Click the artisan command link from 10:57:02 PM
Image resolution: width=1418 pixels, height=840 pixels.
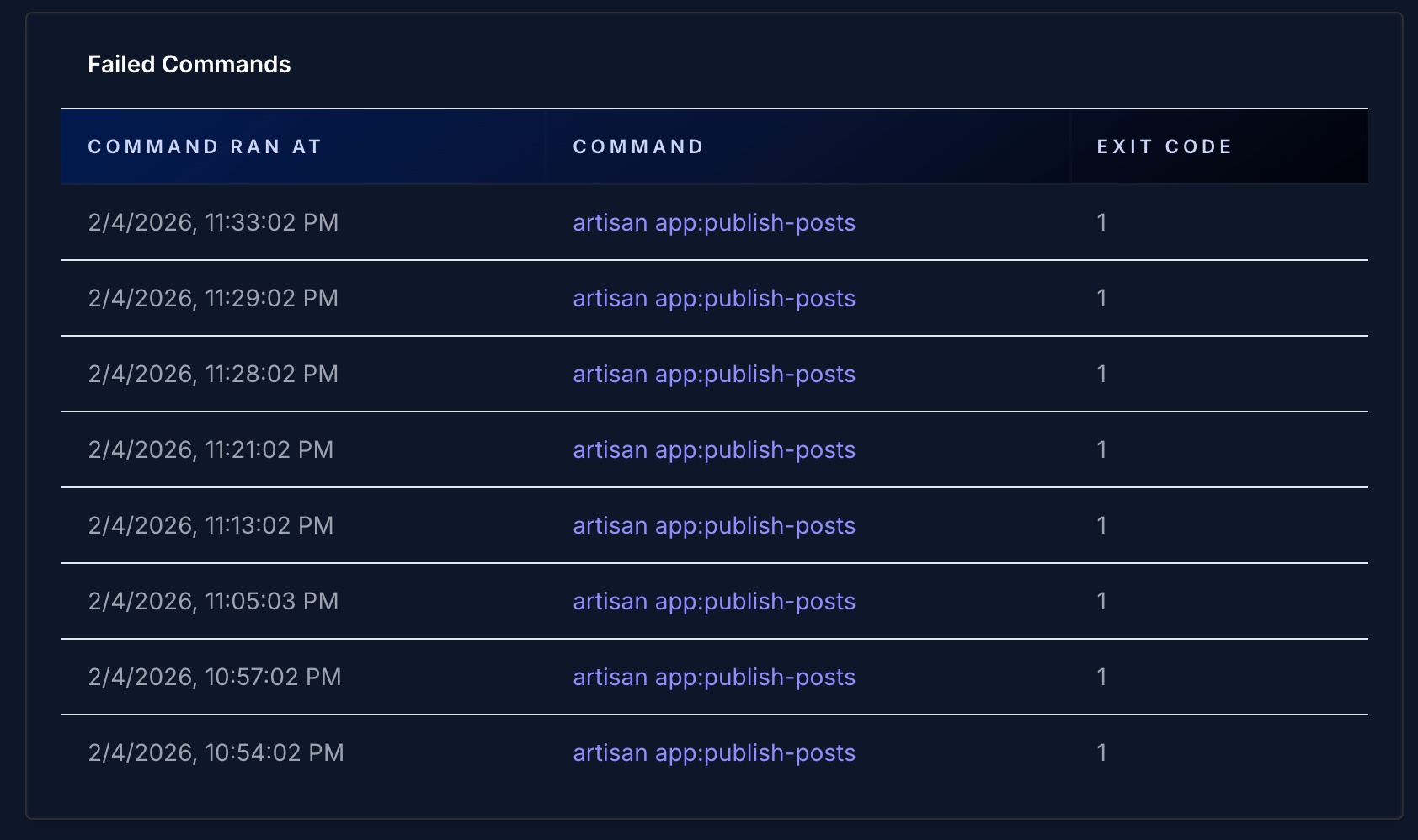tap(713, 677)
